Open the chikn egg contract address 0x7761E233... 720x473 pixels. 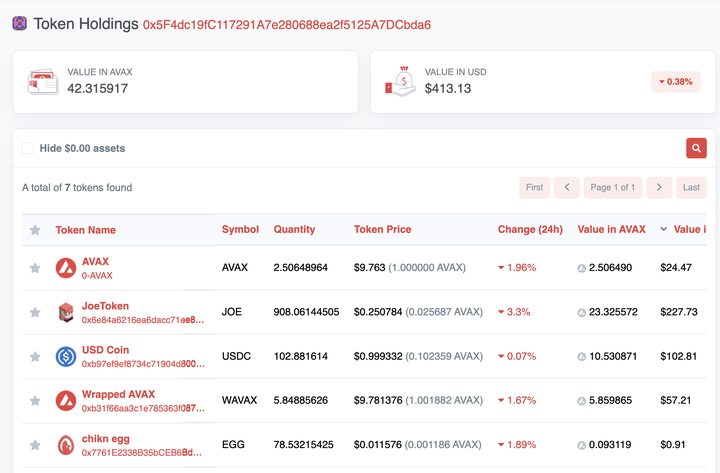[141, 452]
